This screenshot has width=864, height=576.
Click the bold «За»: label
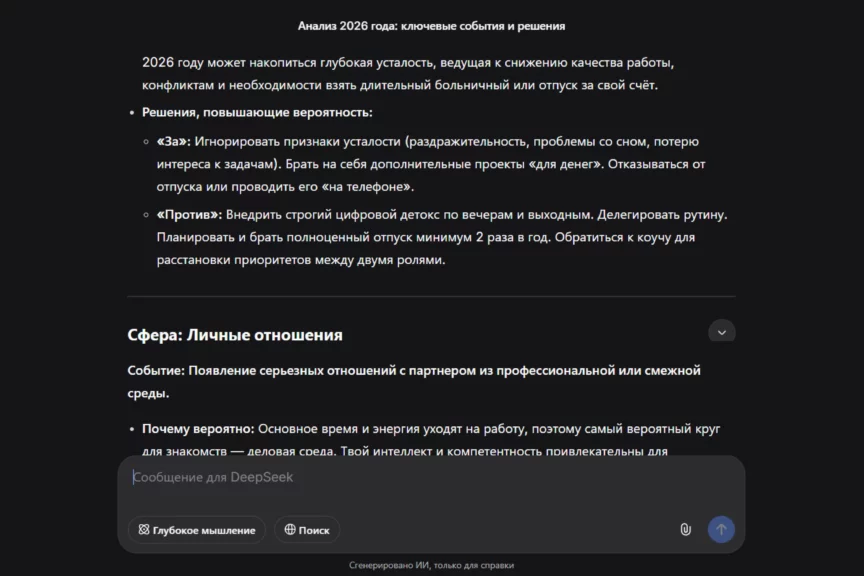pyautogui.click(x=174, y=141)
